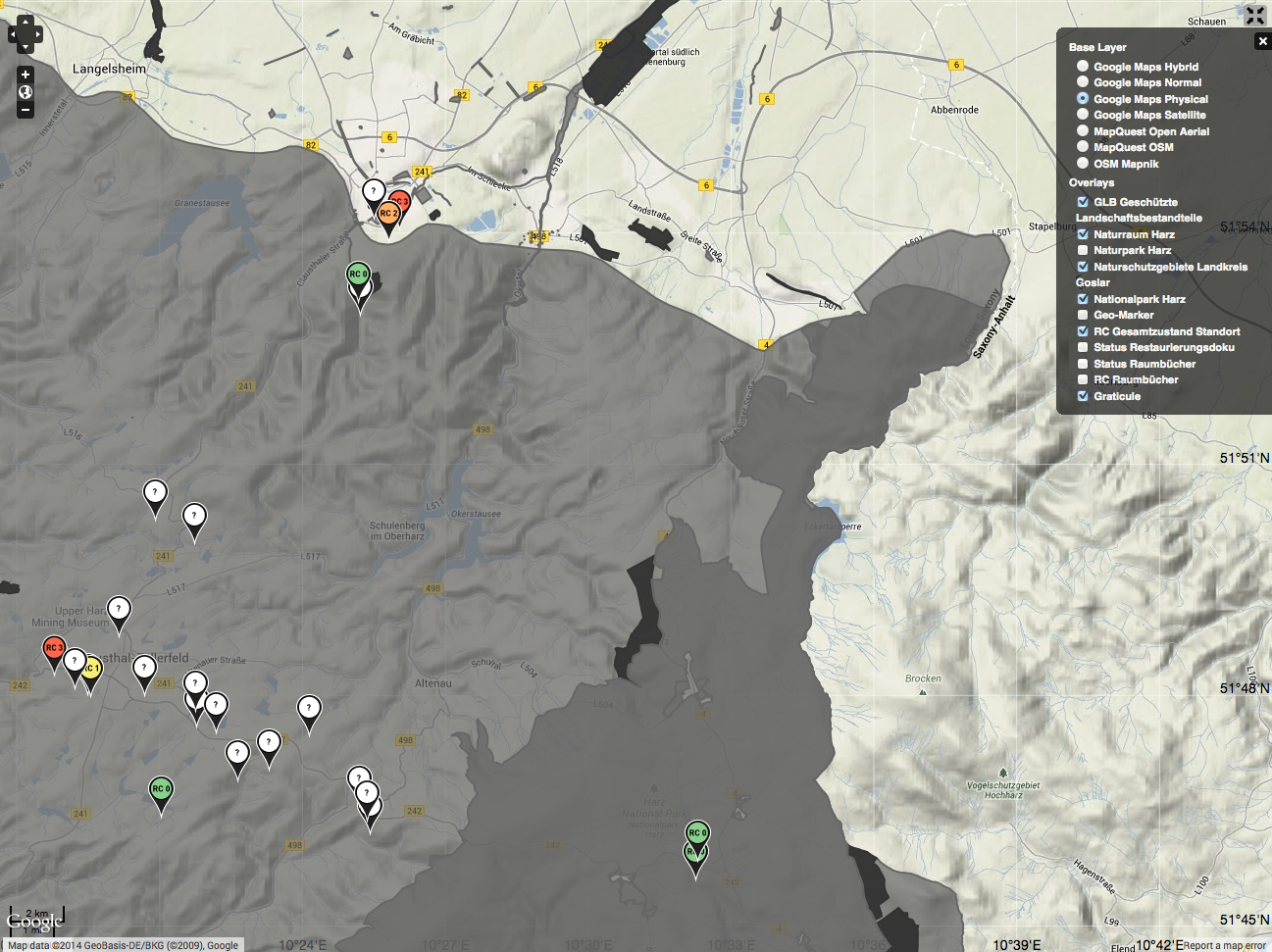Zoom to world extent via globe icon
This screenshot has height=952, width=1272.
[x=25, y=92]
